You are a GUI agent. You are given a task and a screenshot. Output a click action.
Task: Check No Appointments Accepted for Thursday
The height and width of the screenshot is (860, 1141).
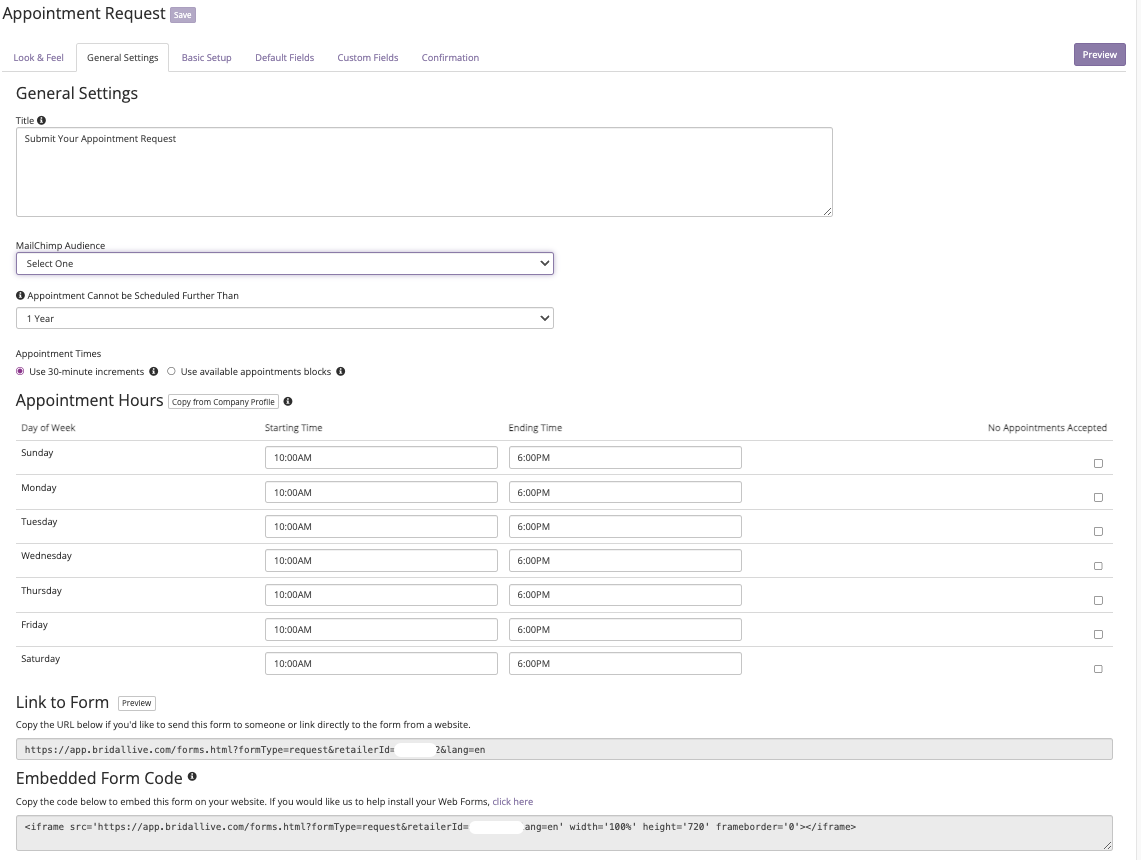pyautogui.click(x=1098, y=600)
